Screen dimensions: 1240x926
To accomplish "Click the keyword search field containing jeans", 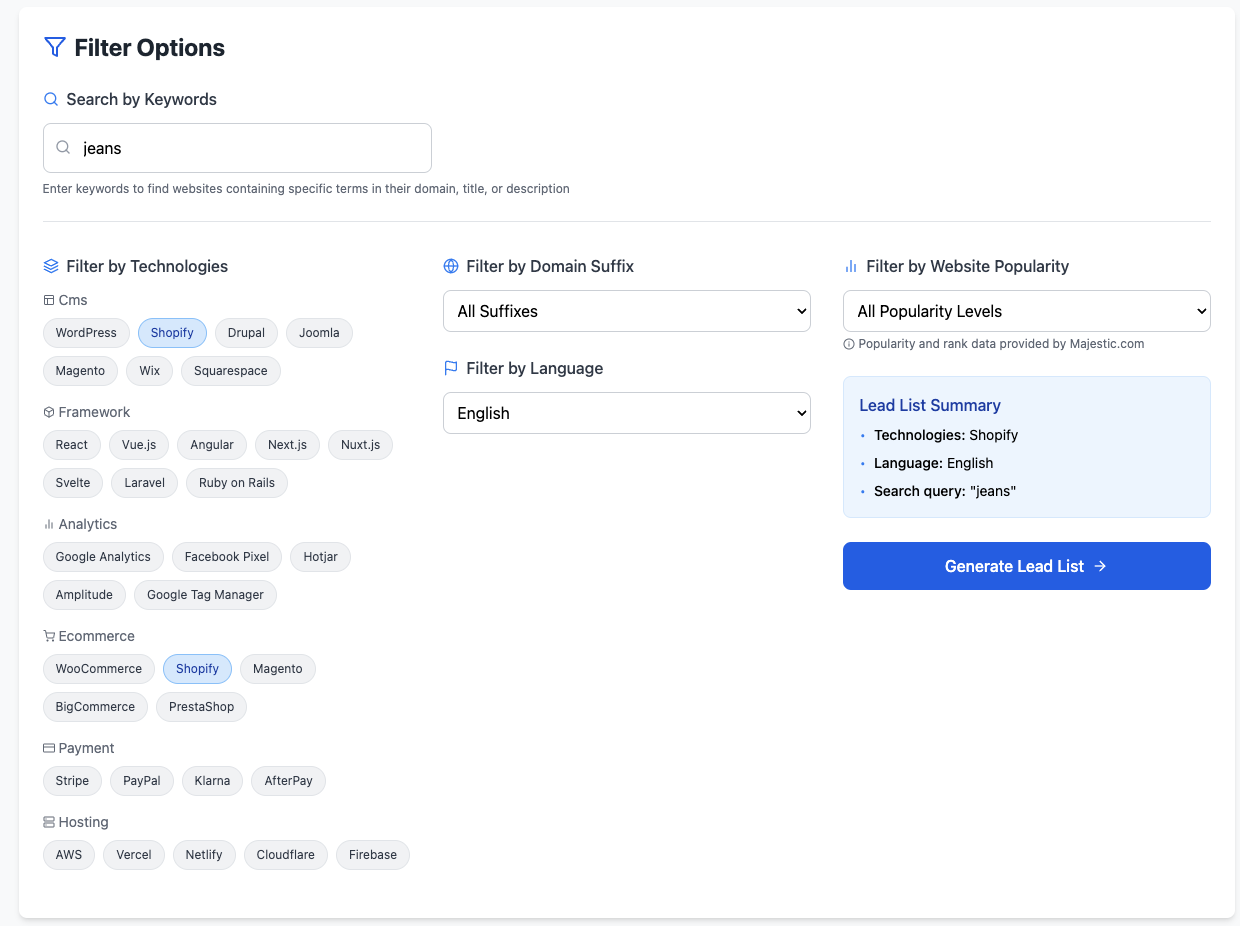I will click(237, 148).
